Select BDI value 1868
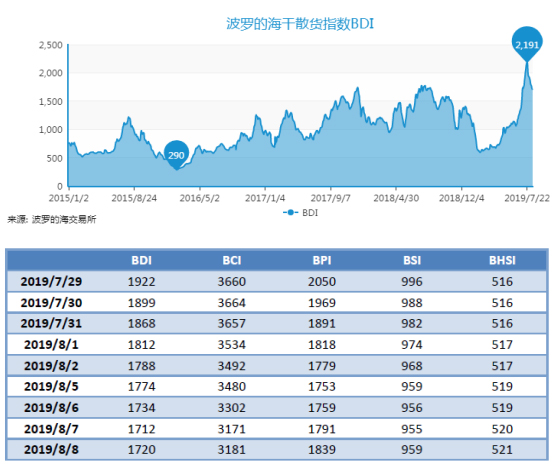Image resolution: width=554 pixels, height=465 pixels. tap(141, 323)
